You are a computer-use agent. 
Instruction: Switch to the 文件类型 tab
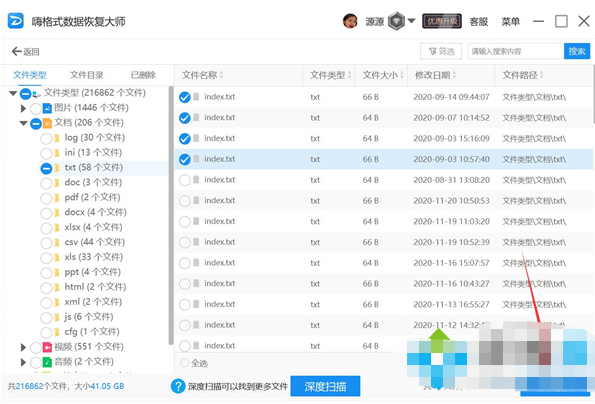click(30, 75)
